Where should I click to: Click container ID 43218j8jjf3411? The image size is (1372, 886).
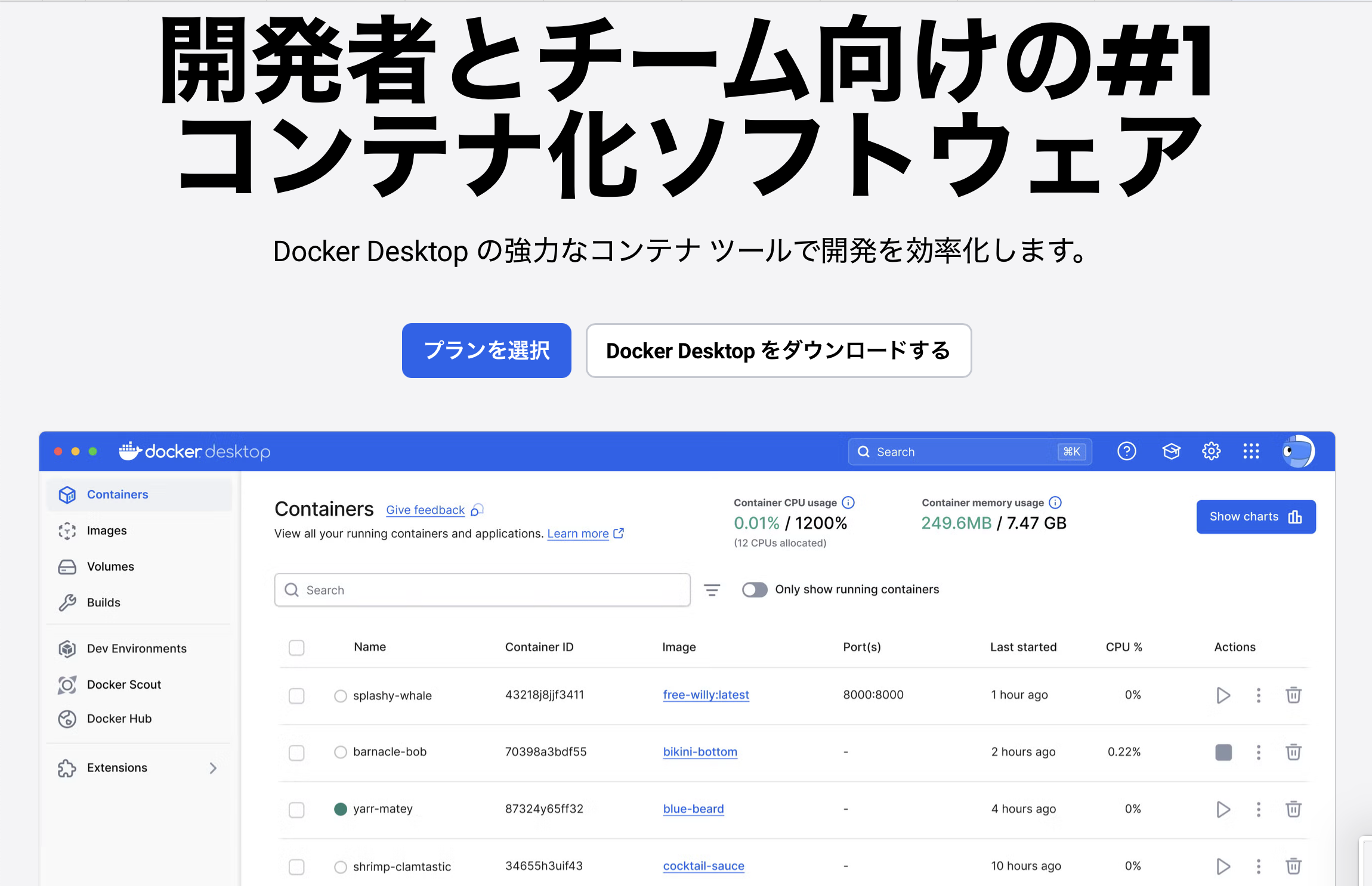tap(544, 695)
